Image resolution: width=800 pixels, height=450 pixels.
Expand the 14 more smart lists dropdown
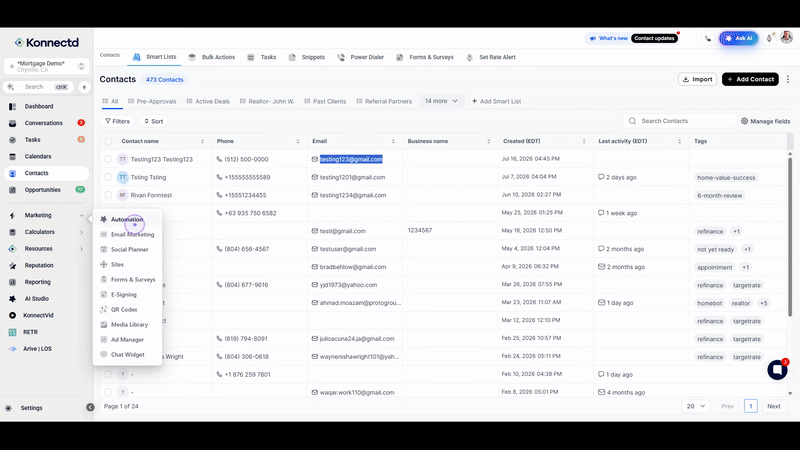441,101
